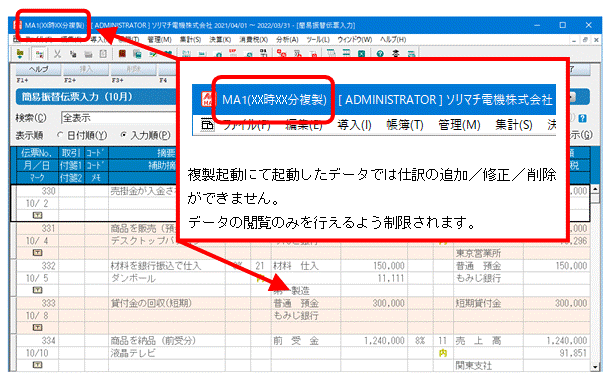The width and height of the screenshot is (604, 373).
Task: Open the round question-mark help toolbar icon
Action: pyautogui.click(x=380, y=54)
